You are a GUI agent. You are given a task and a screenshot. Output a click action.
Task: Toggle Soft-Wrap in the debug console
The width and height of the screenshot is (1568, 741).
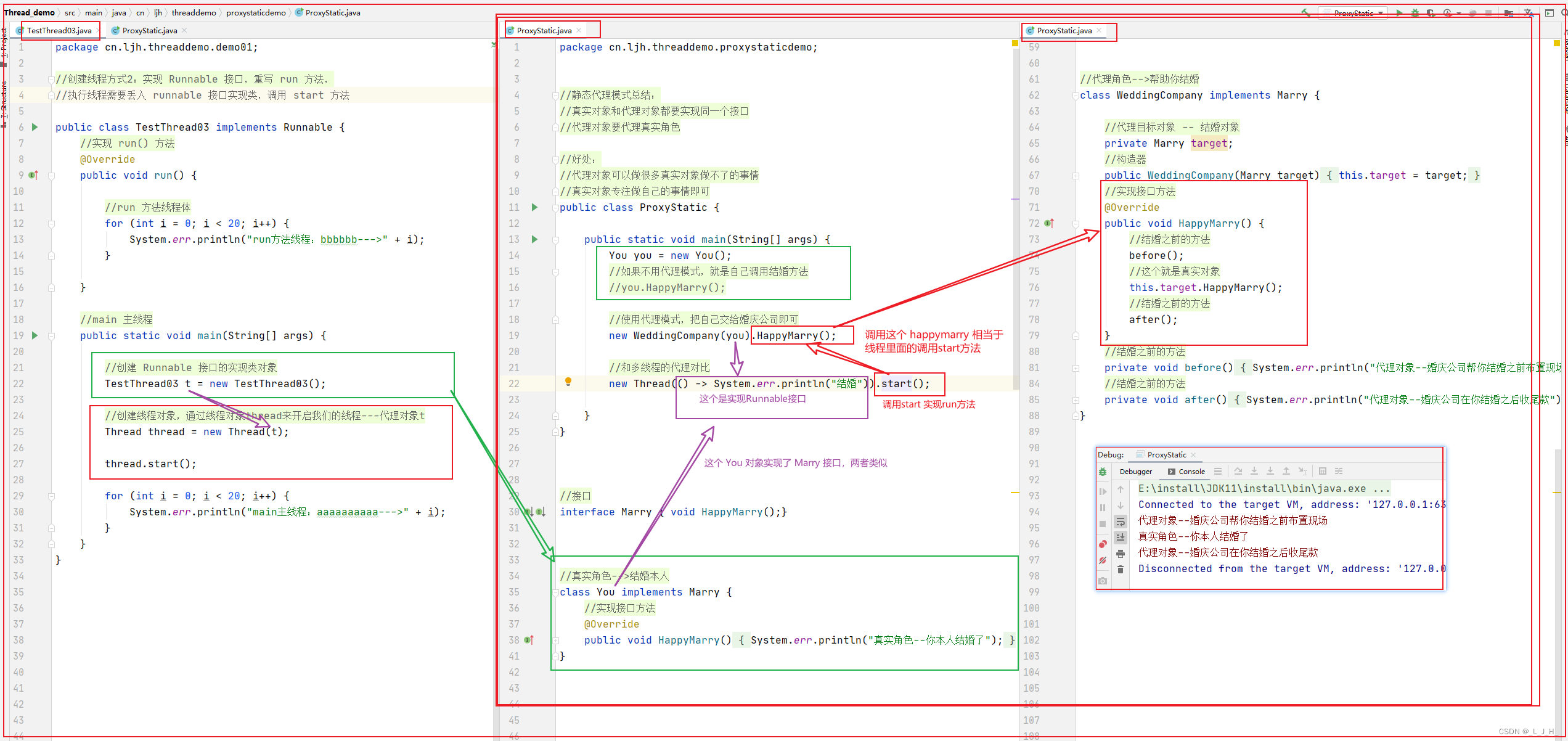click(x=1121, y=522)
